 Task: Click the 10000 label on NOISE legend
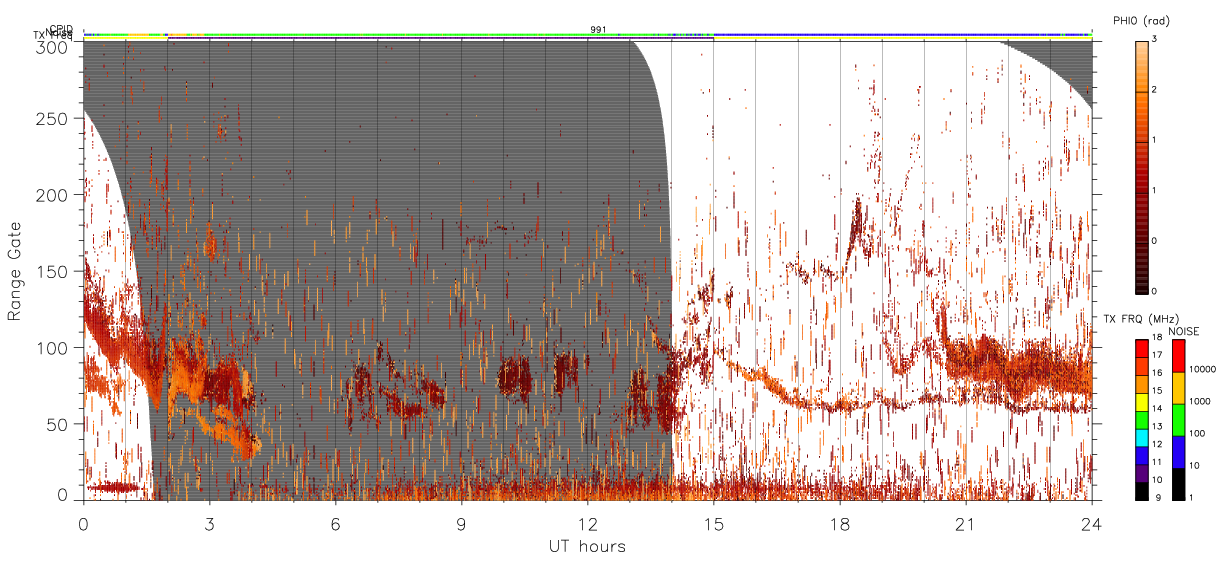(x=1205, y=370)
